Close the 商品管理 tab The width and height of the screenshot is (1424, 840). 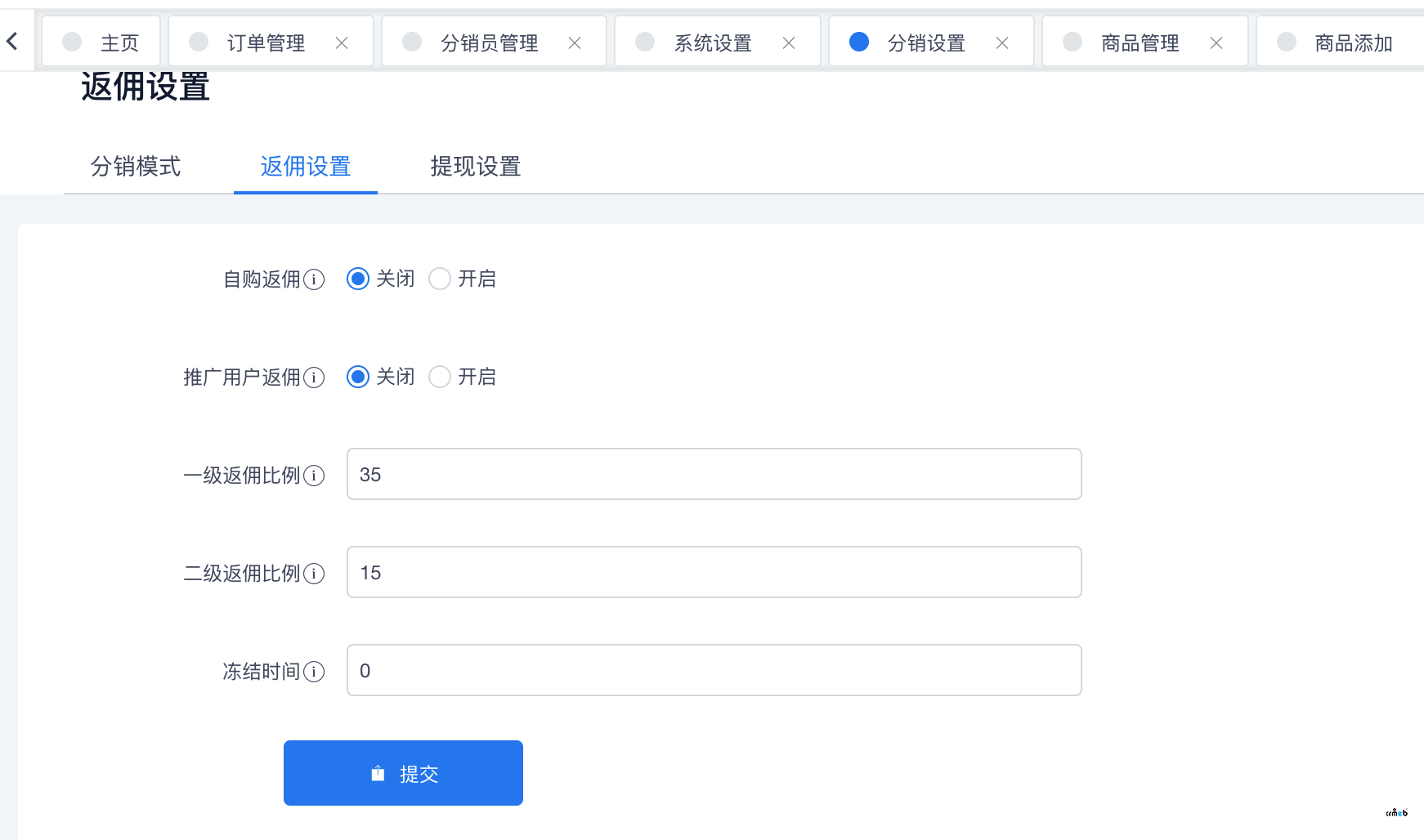click(1216, 42)
